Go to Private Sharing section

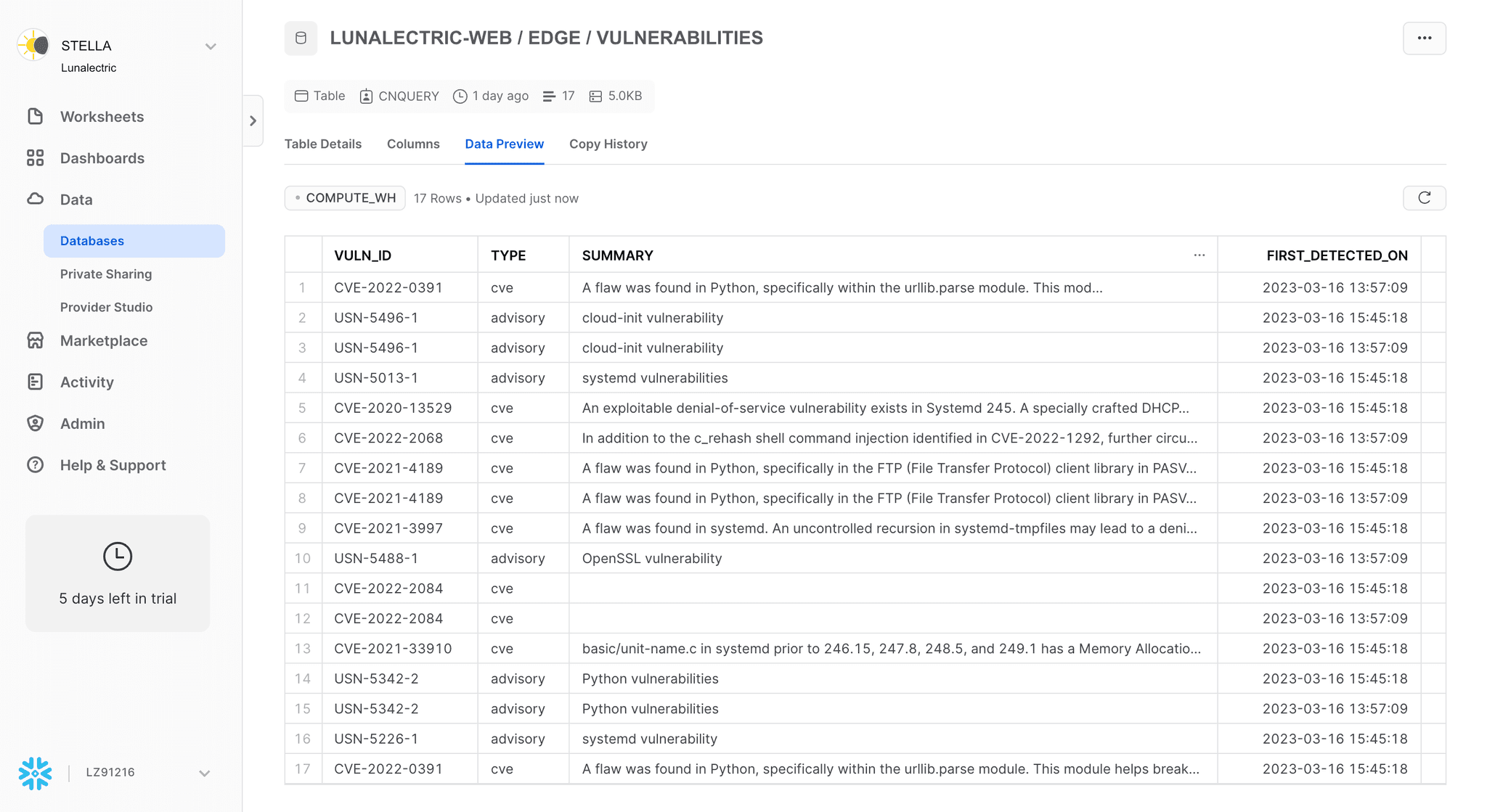pos(106,274)
